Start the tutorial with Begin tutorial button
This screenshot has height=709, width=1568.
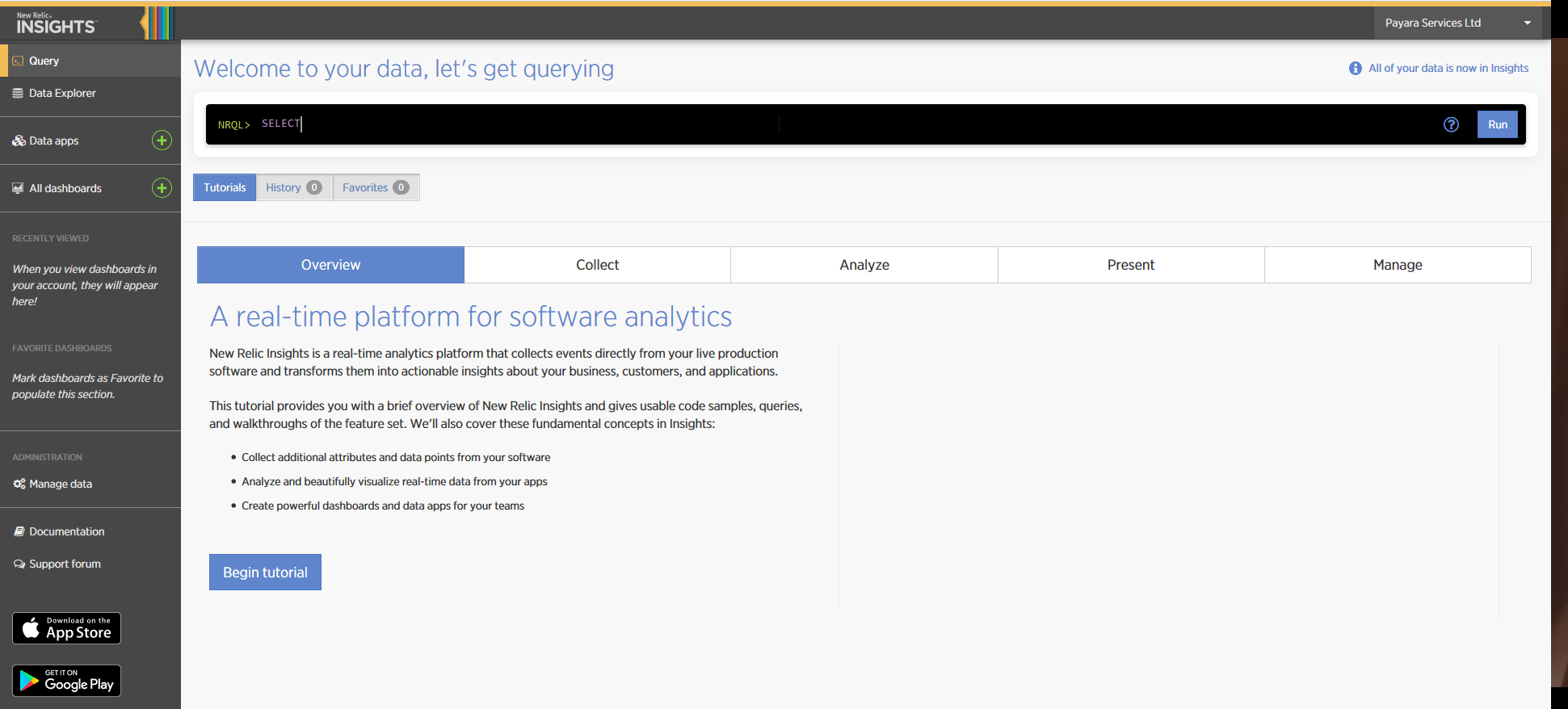pyautogui.click(x=265, y=572)
